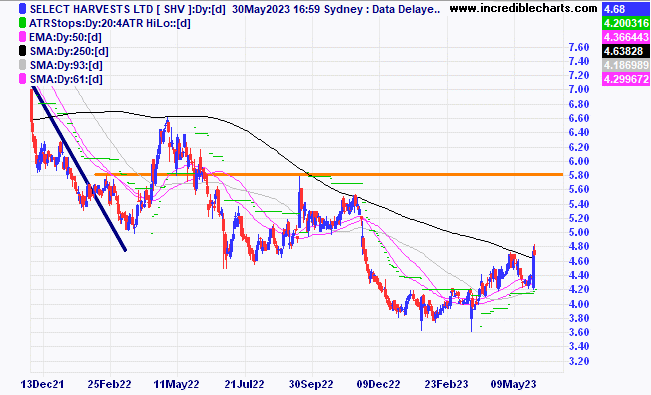Select the orange horizontal resistance line
The width and height of the screenshot is (651, 395).
[329, 174]
